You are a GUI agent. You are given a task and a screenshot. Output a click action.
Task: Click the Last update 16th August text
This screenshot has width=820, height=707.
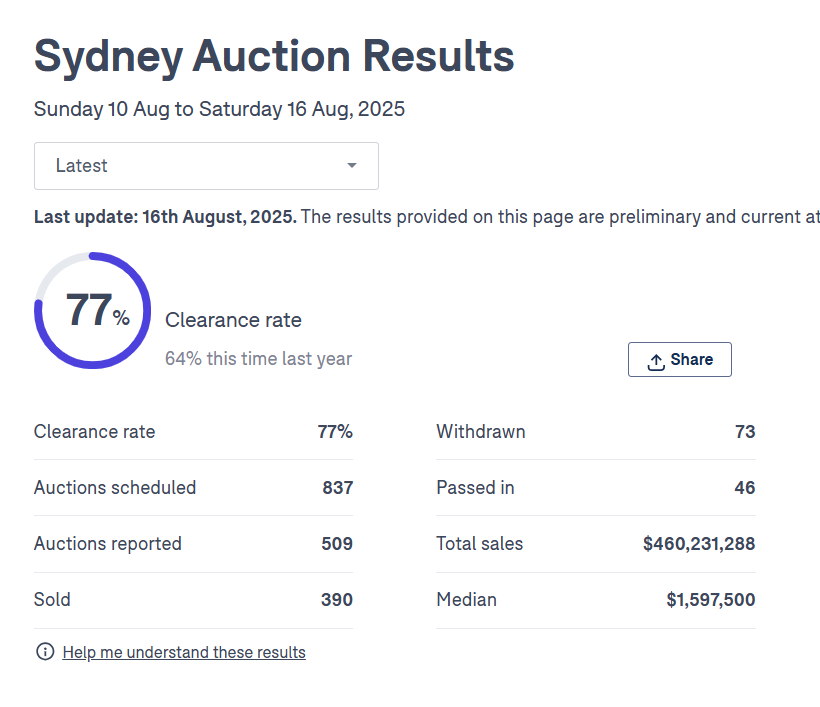[165, 217]
